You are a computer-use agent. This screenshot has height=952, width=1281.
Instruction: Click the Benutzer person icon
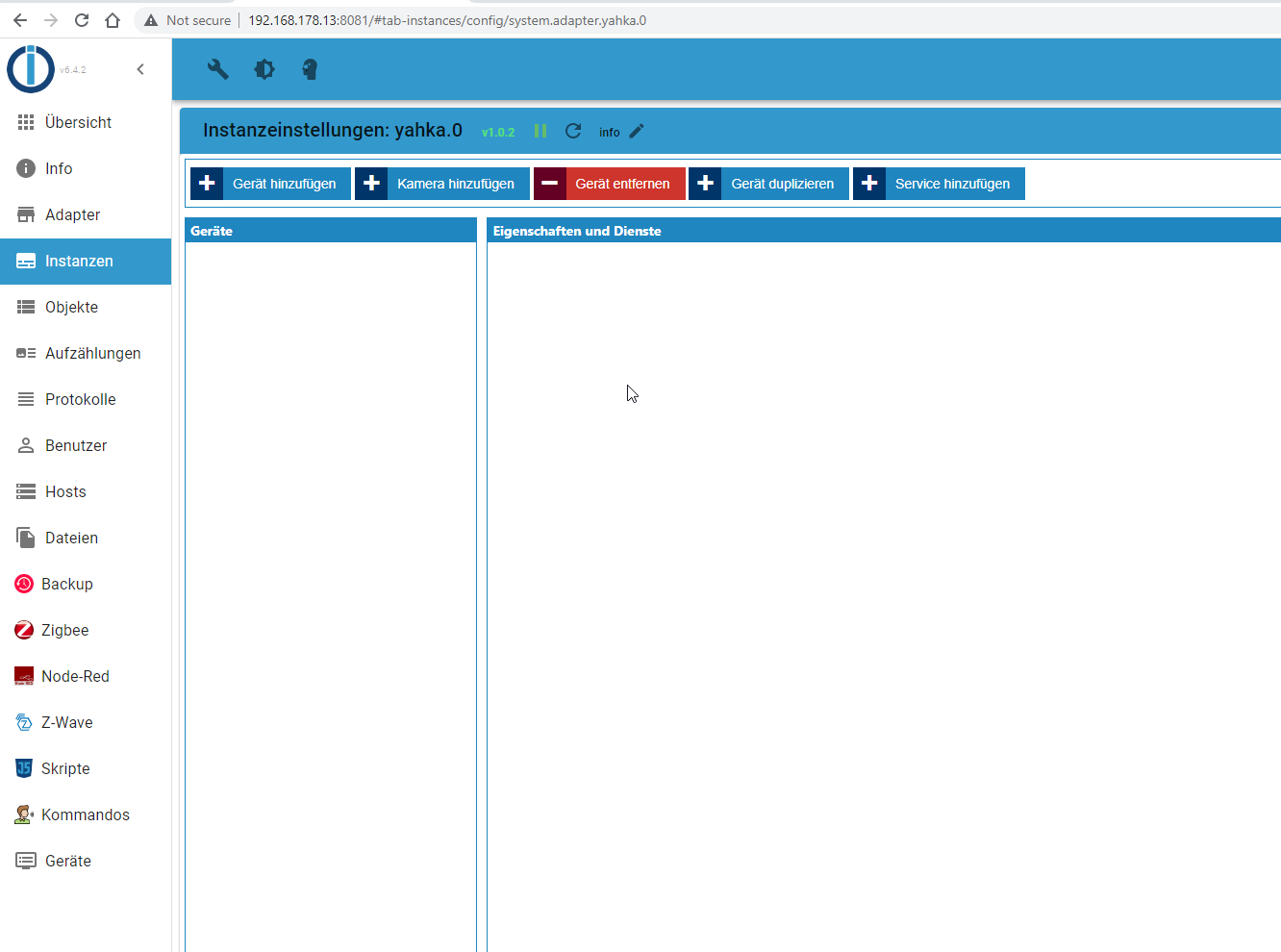pos(26,445)
